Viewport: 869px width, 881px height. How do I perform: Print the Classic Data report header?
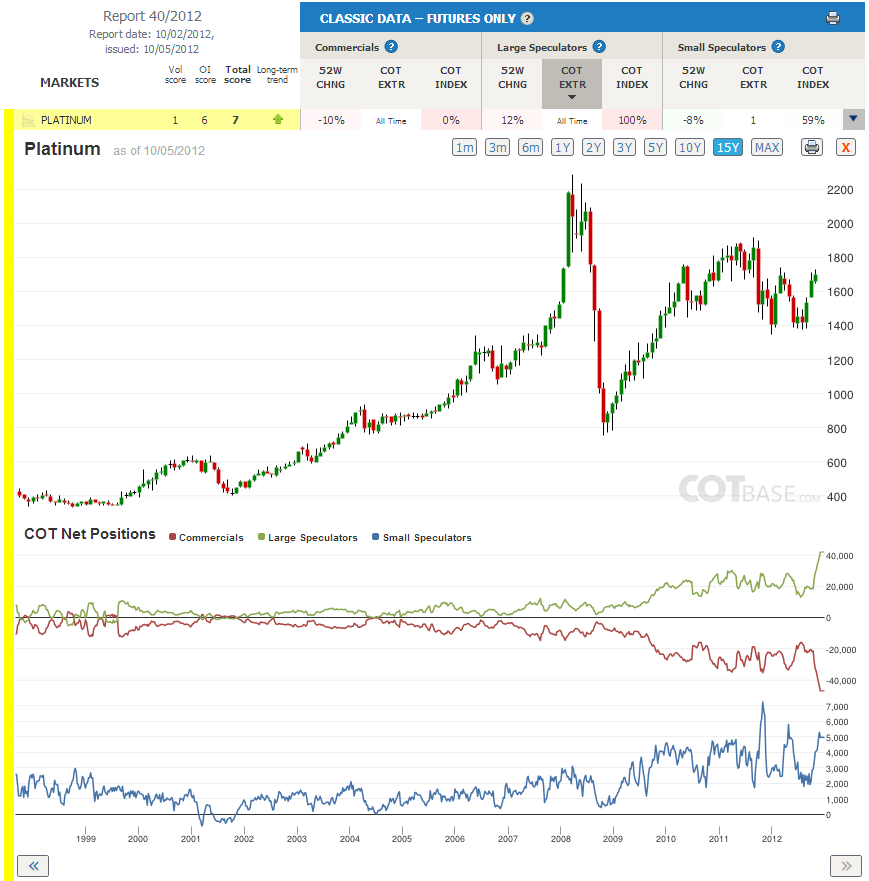[x=832, y=18]
